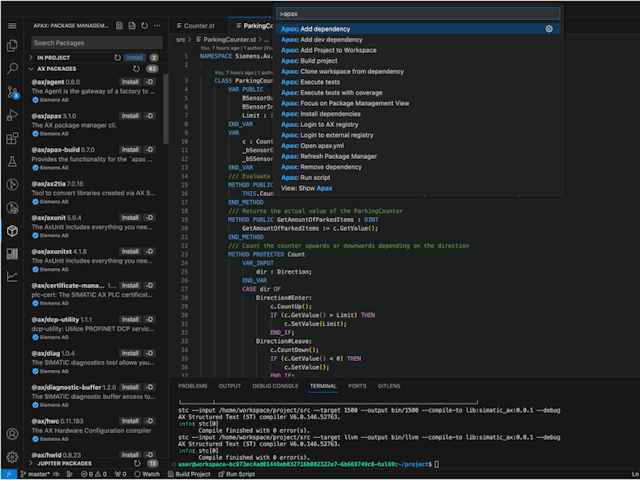Open the Apax package cube view
This screenshot has height=480, width=640.
pyautogui.click(x=12, y=231)
